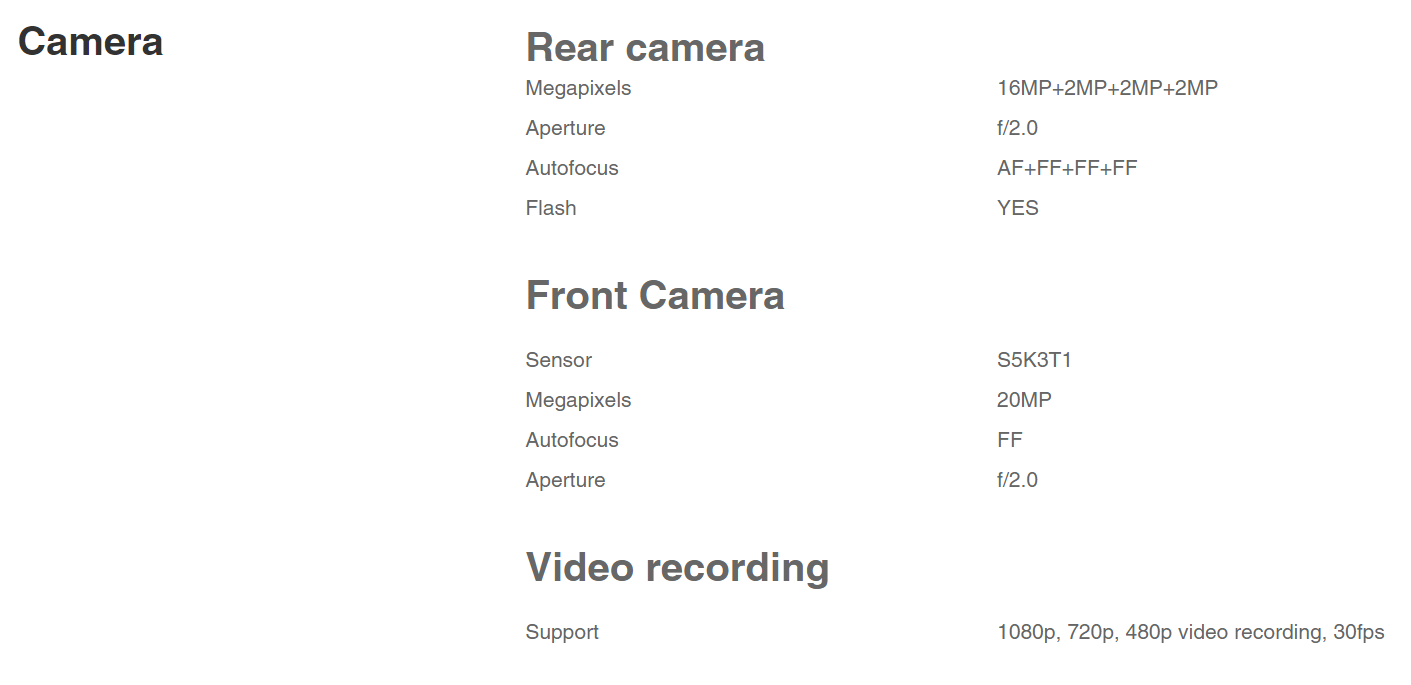The width and height of the screenshot is (1411, 685).
Task: Click the Video recording heading
Action: (677, 567)
